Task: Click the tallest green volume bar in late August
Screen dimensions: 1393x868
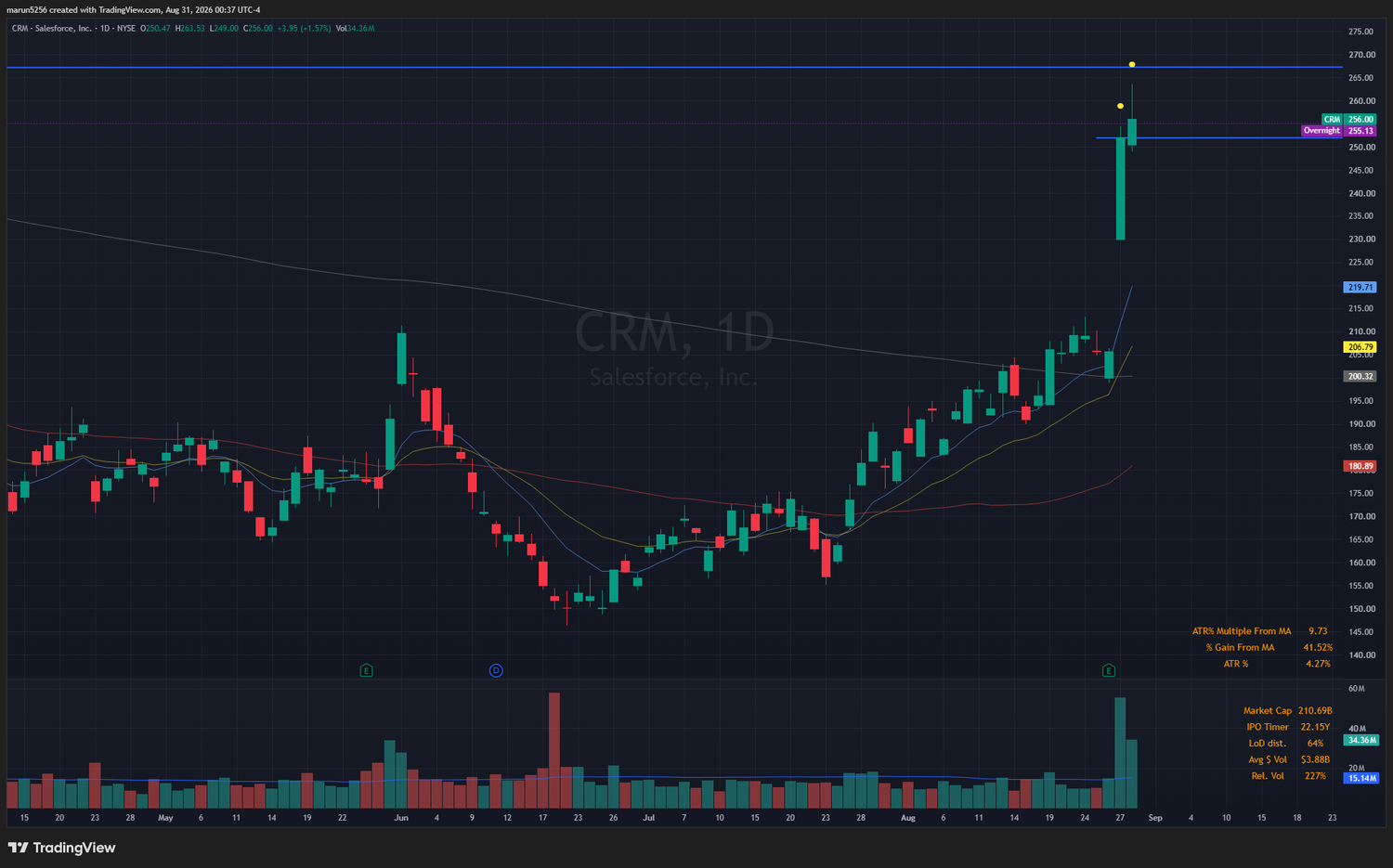Action: 1120,753
